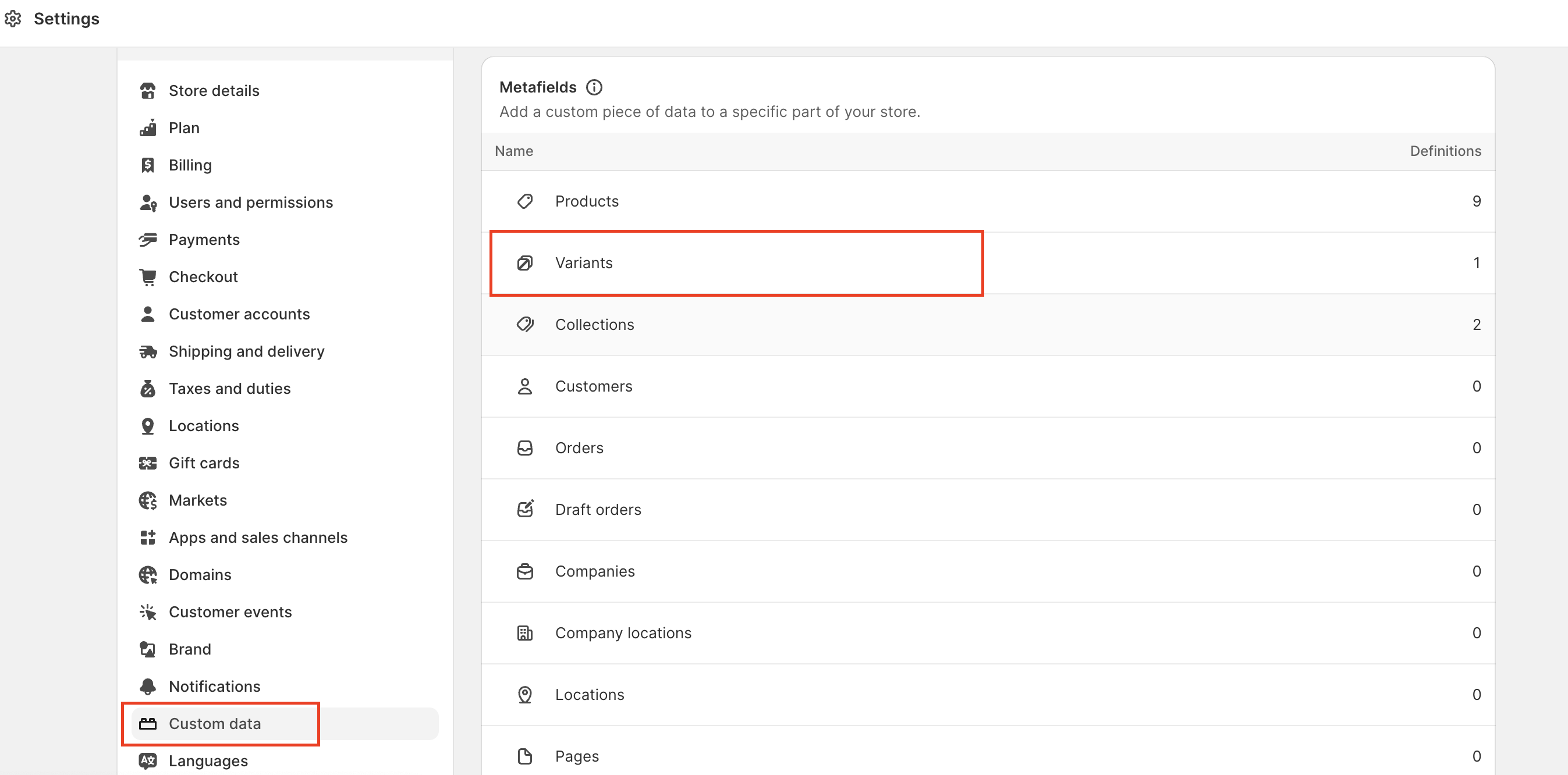Viewport: 1568px width, 775px height.
Task: Go to Billing settings
Action: tap(190, 165)
